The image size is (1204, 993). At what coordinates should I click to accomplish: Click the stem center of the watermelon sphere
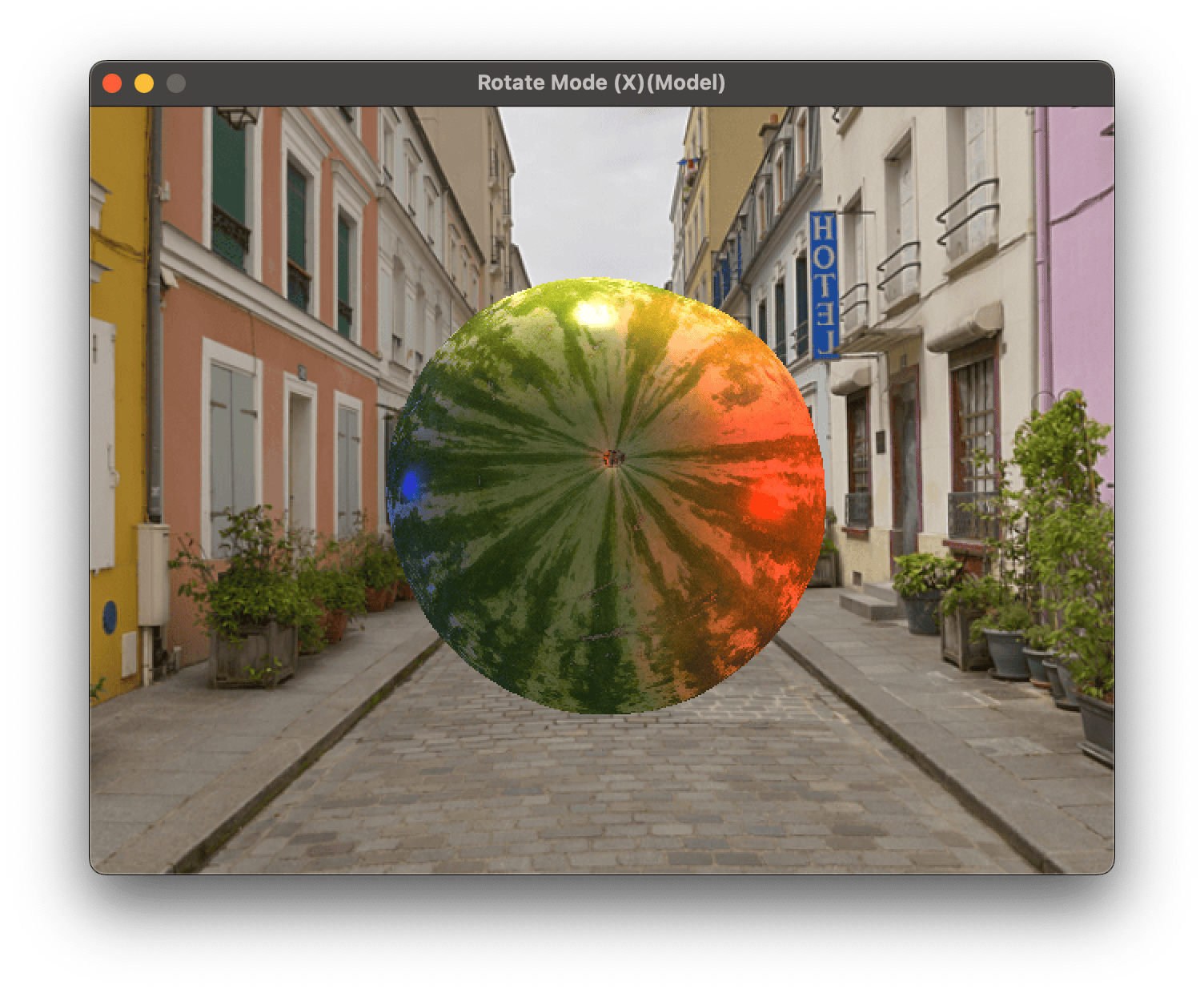point(612,458)
